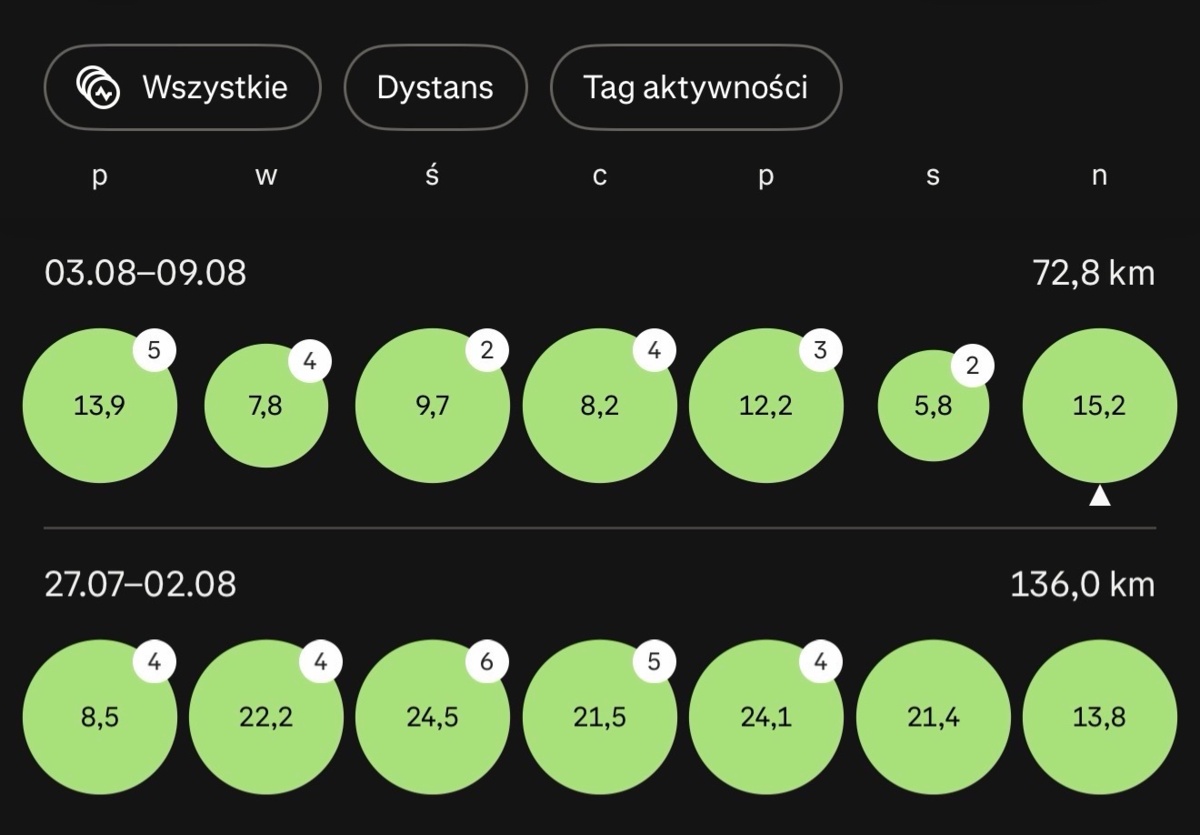This screenshot has height=835, width=1200.
Task: Open the Wszystkie activity type filter
Action: point(182,87)
